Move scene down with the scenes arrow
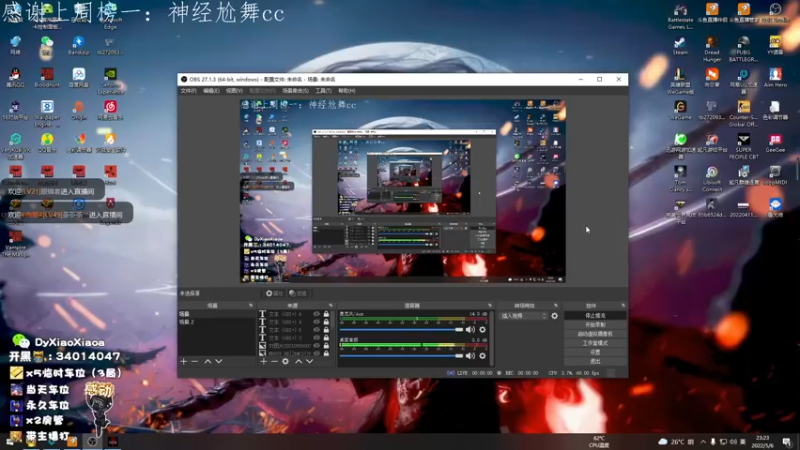Viewport: 800px width, 450px height. point(219,361)
